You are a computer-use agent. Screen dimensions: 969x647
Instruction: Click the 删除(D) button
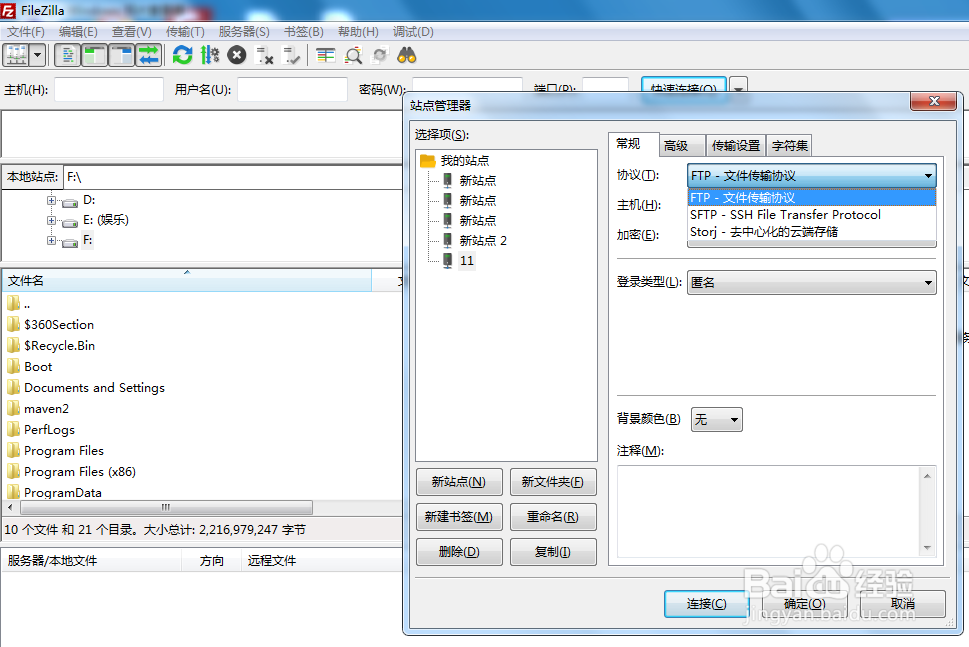pos(459,552)
